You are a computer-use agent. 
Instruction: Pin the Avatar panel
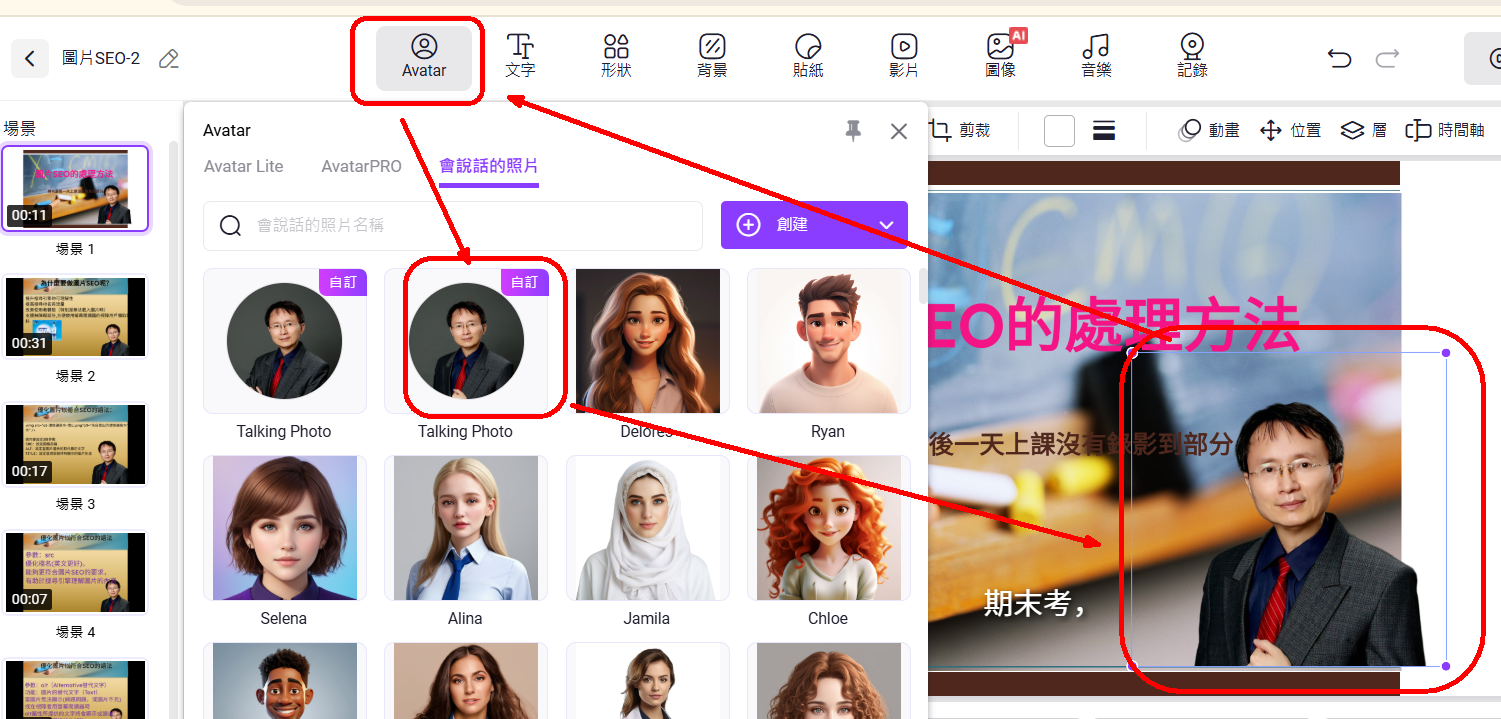[853, 131]
